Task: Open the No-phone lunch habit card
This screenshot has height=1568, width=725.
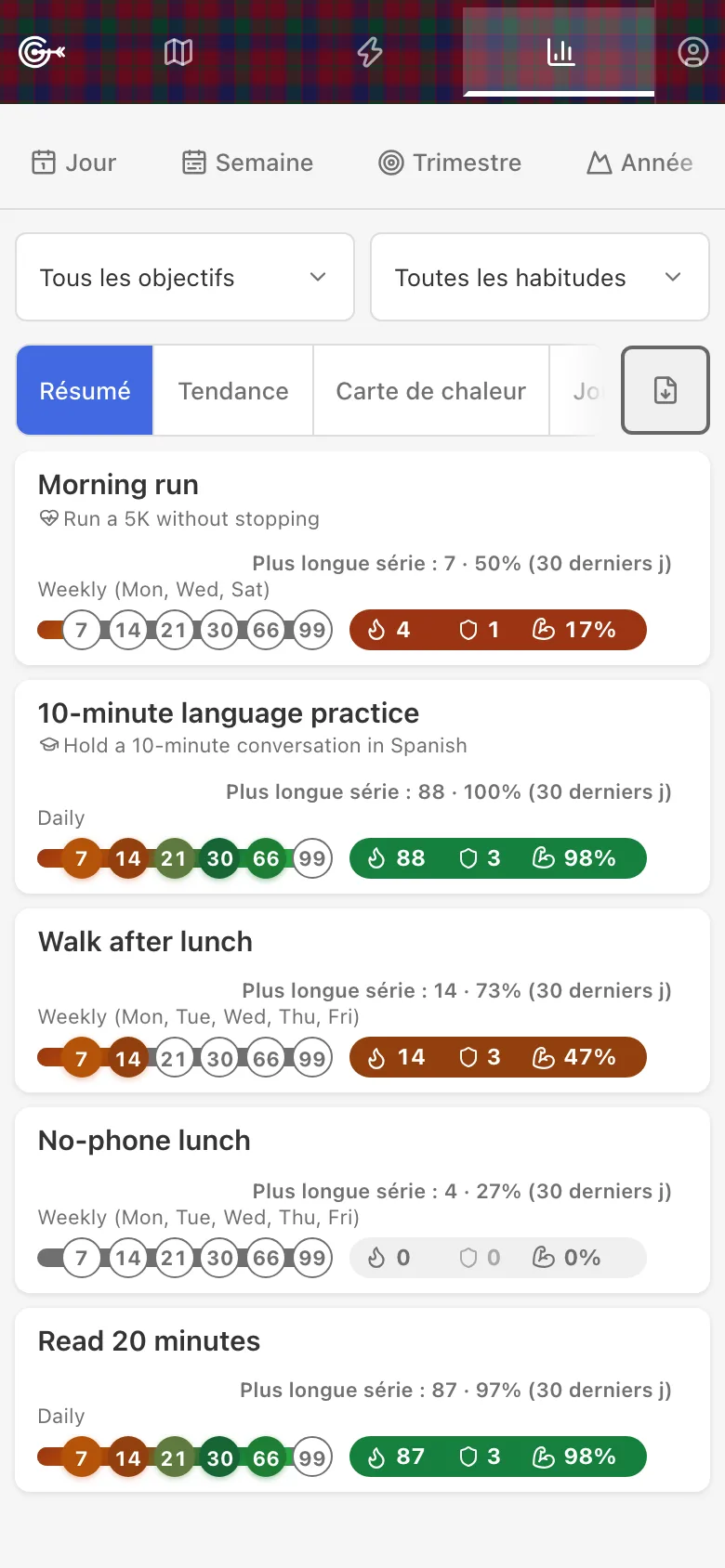Action: tap(362, 1200)
